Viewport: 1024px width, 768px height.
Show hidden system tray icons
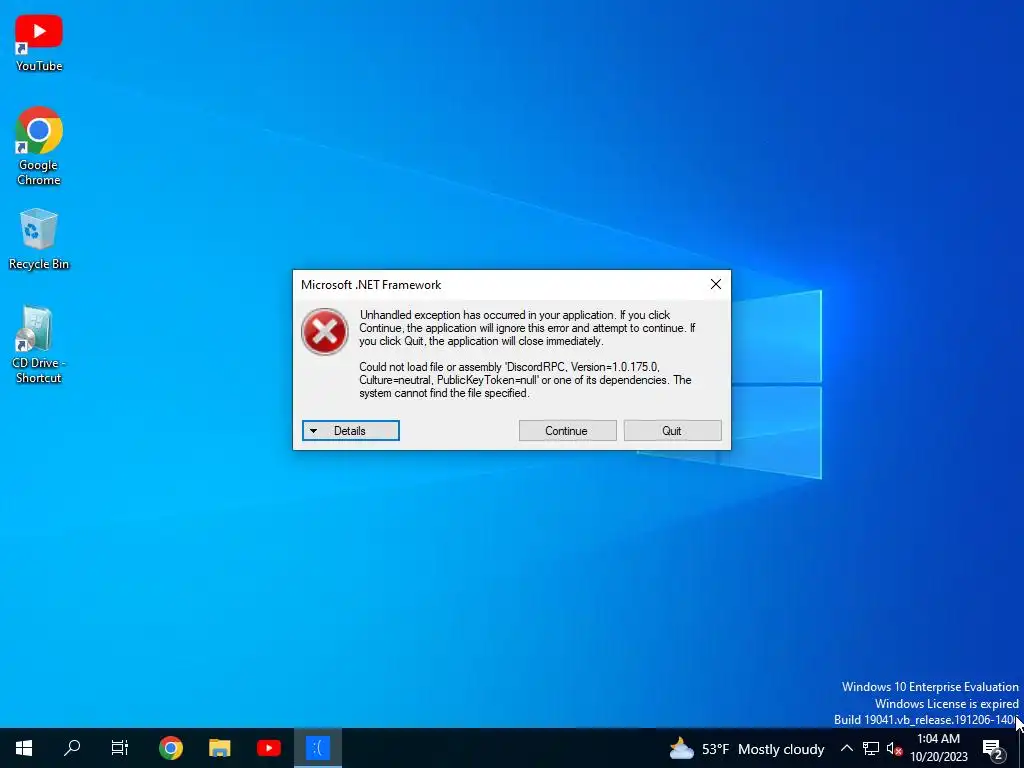pyautogui.click(x=846, y=748)
